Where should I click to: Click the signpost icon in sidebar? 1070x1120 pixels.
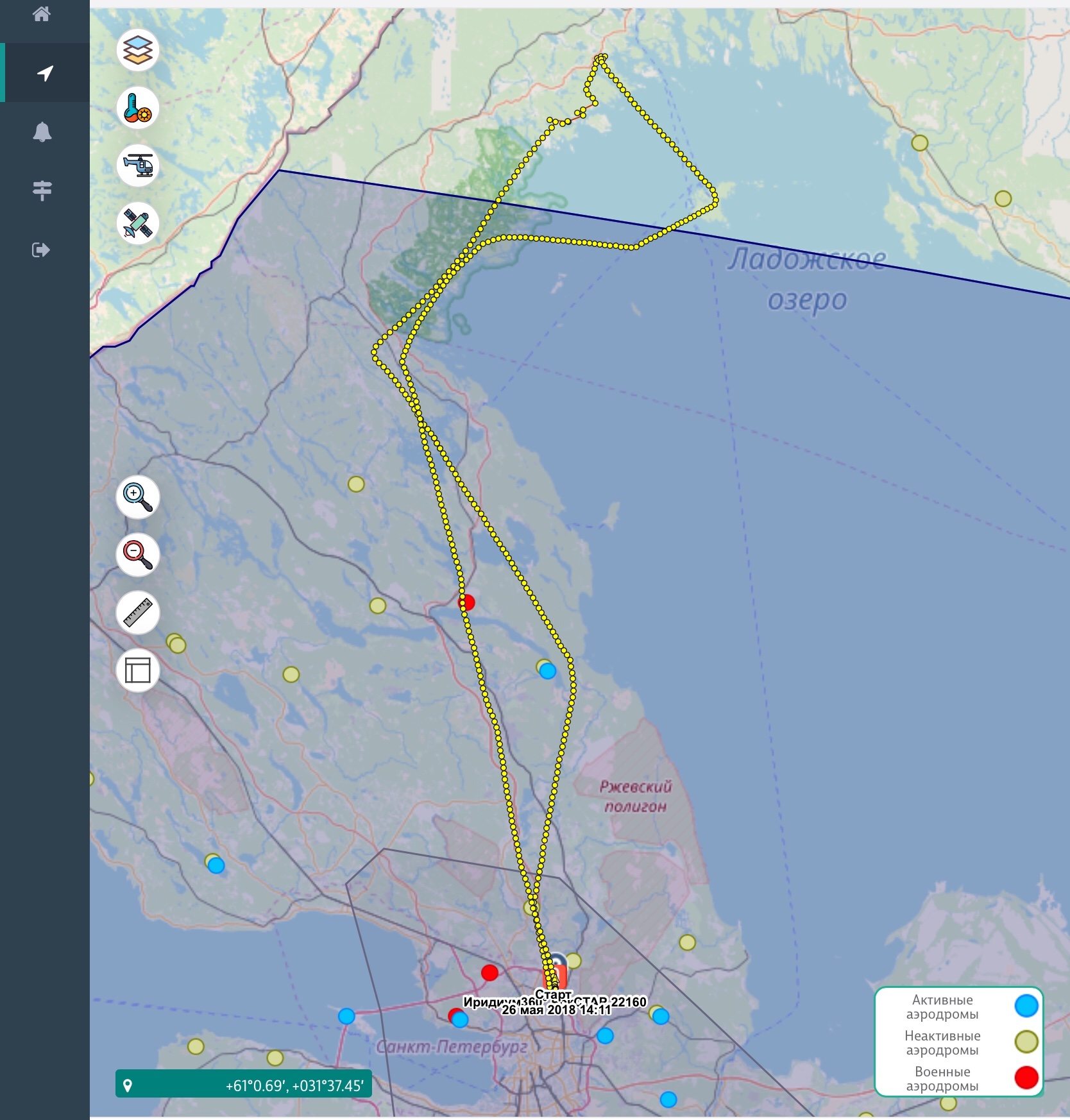[42, 191]
